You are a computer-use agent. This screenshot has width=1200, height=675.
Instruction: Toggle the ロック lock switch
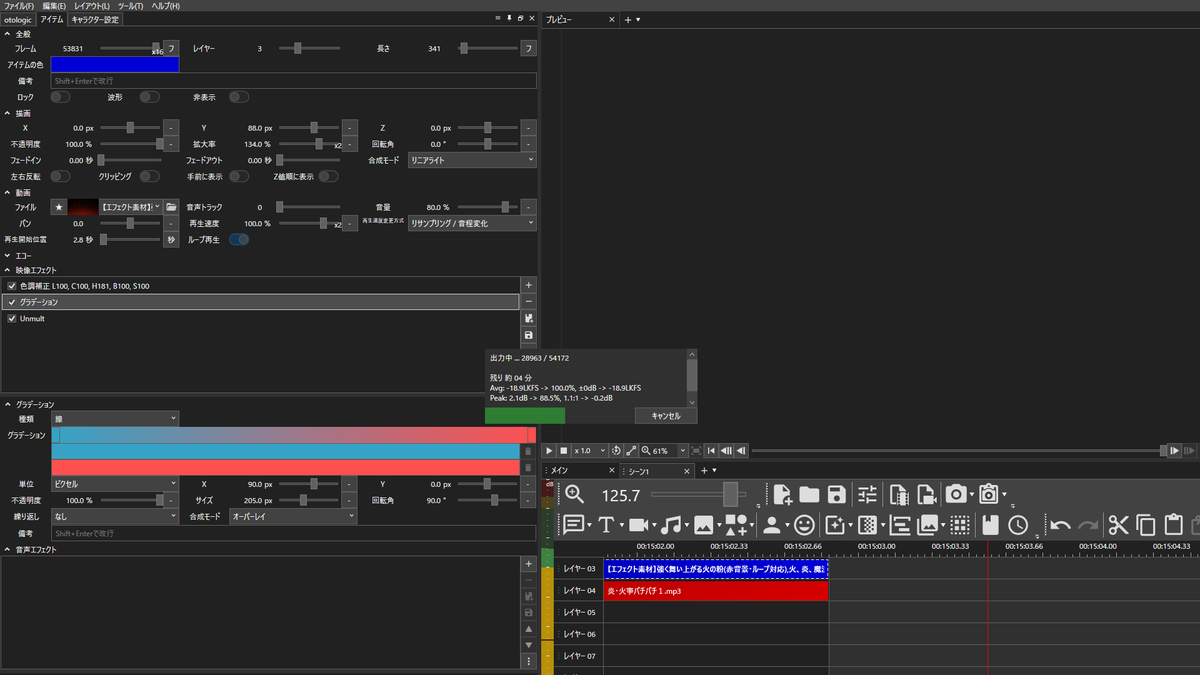coord(60,97)
